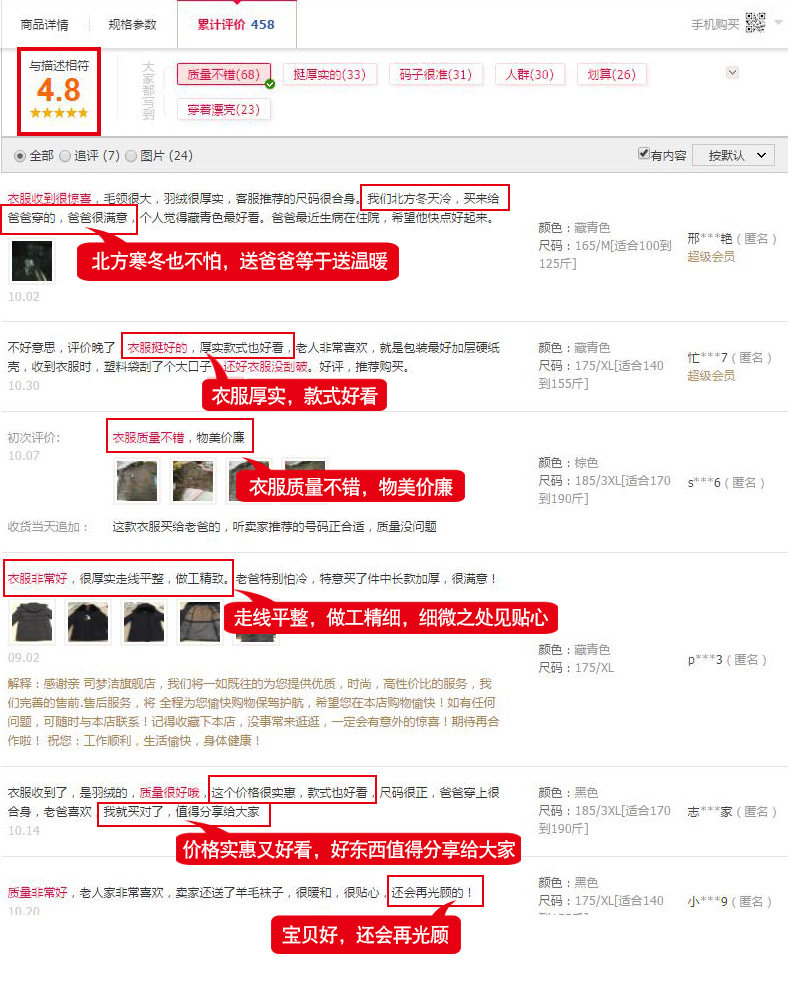Click the 穿着漂亮(23) tag
790x997 pixels.
[223, 109]
